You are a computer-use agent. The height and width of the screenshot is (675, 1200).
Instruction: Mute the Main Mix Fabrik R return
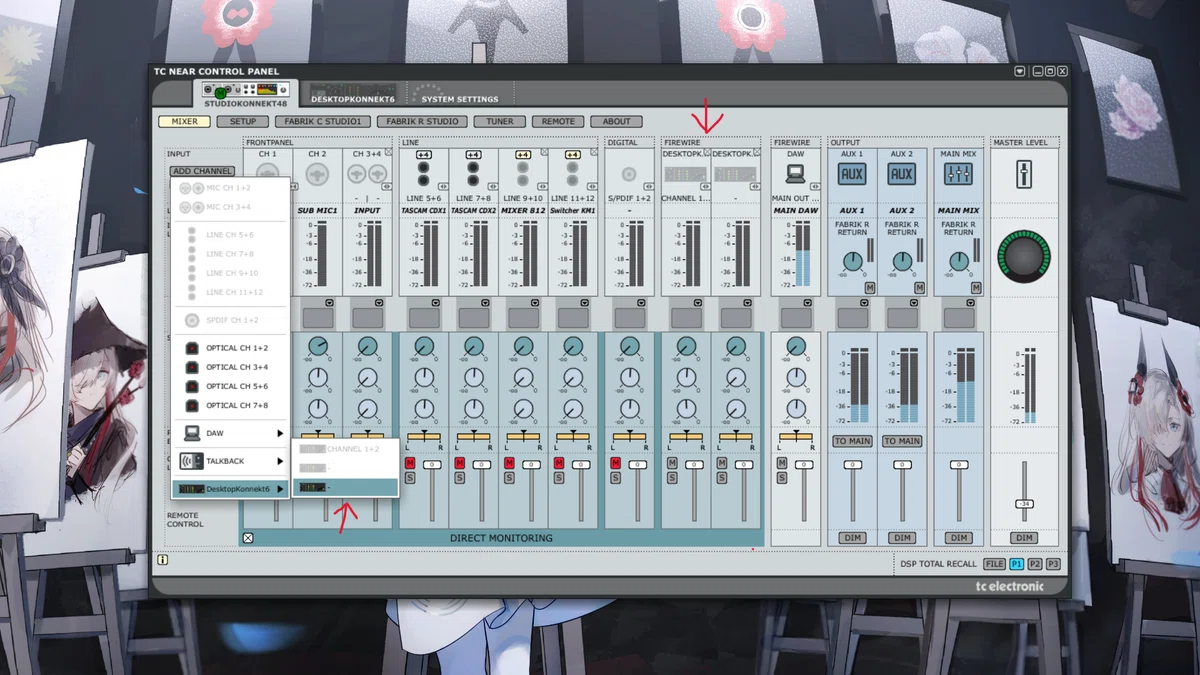pos(976,288)
